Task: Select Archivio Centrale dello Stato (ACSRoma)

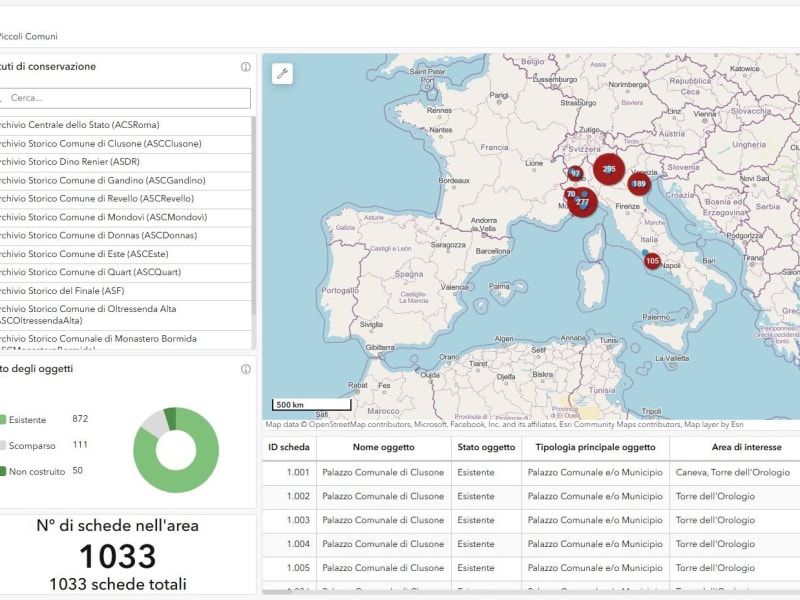Action: point(125,125)
